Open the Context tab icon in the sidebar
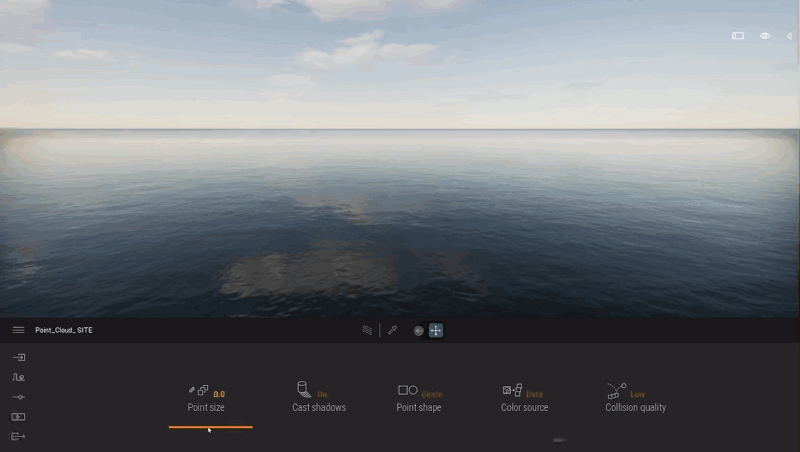The image size is (800, 452). (18, 377)
